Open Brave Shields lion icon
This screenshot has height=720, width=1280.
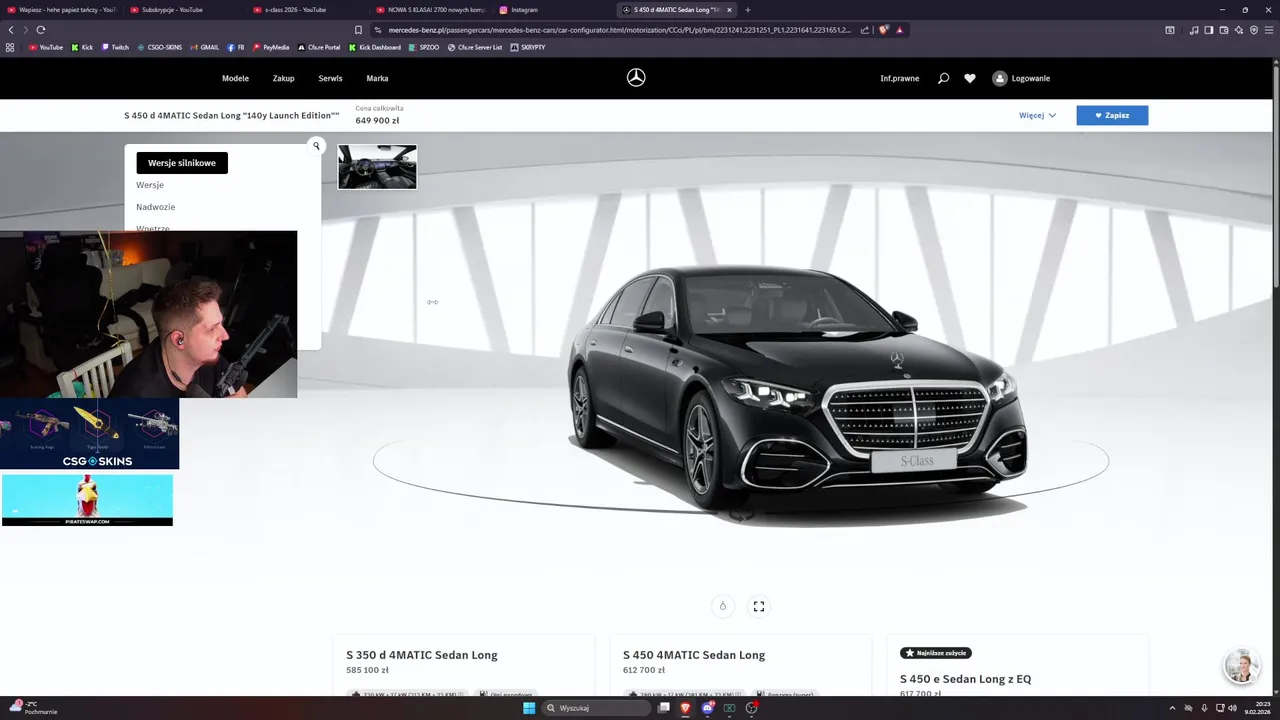point(884,30)
